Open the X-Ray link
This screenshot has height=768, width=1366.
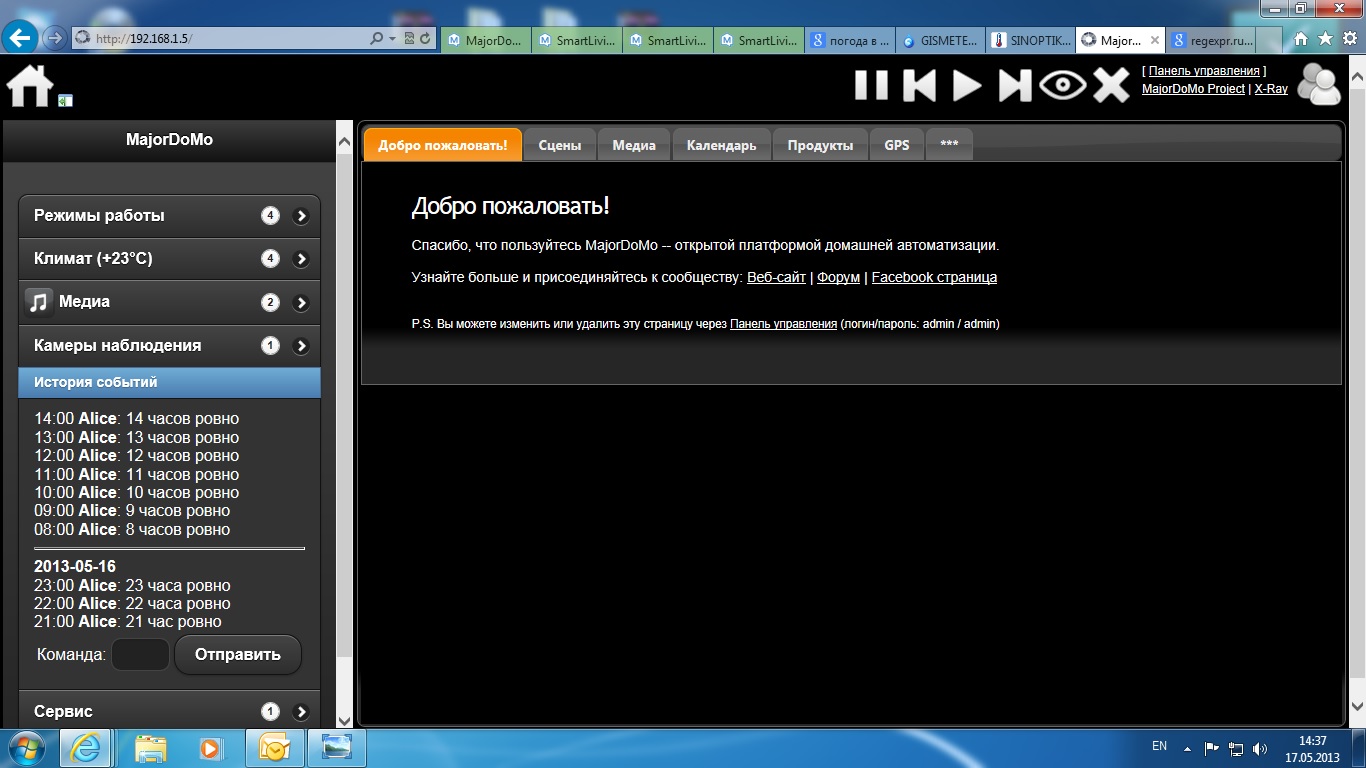click(1271, 89)
